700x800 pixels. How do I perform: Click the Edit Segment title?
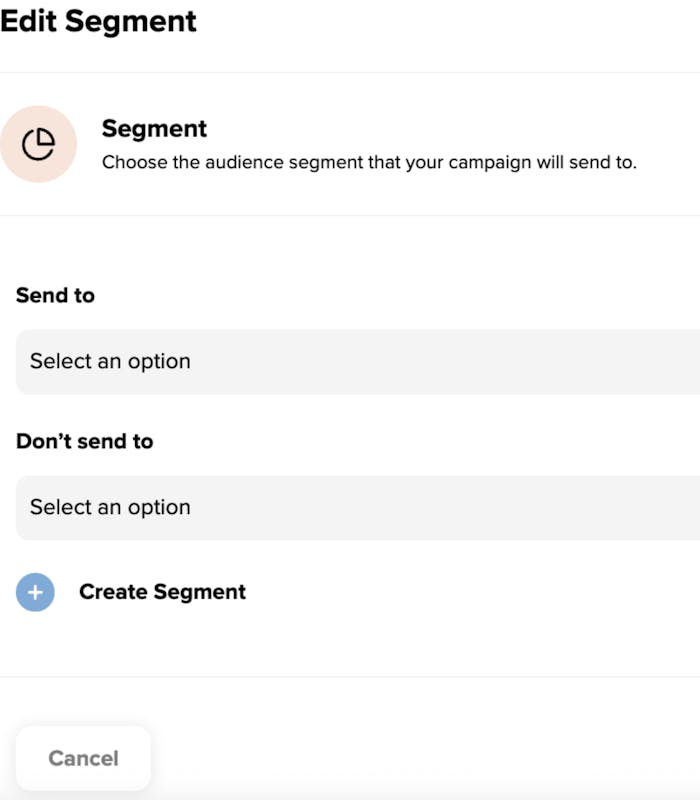(98, 21)
